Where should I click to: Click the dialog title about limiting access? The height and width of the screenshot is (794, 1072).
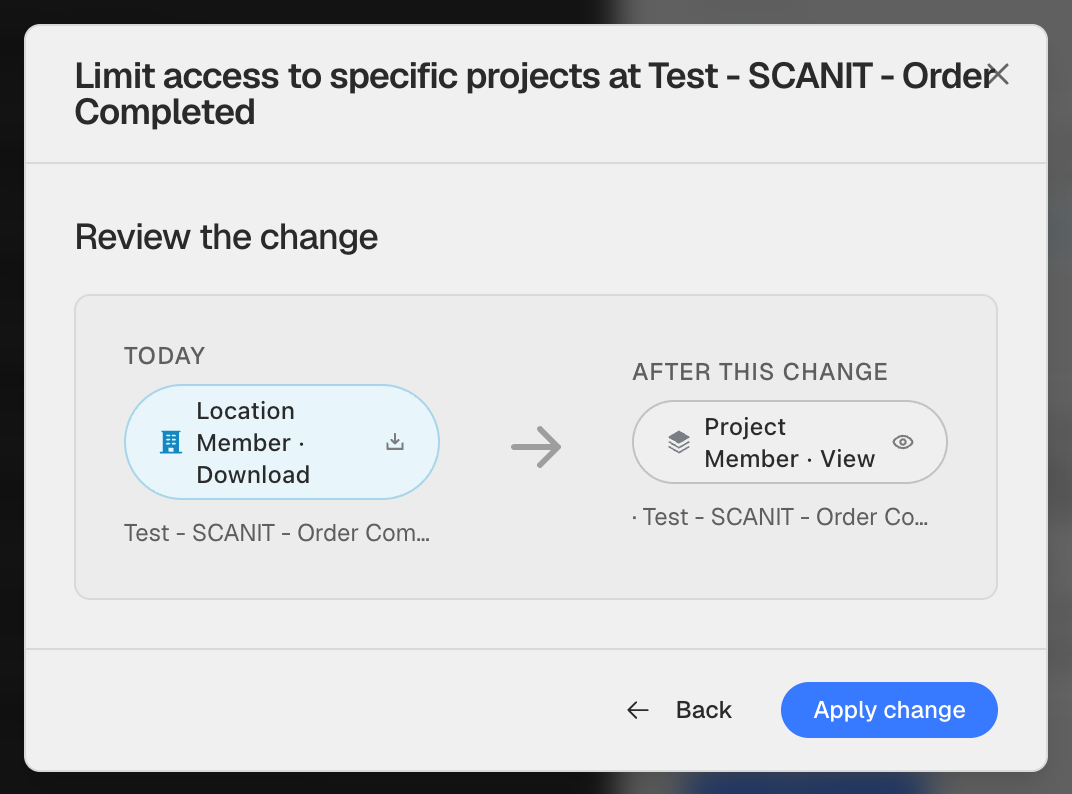click(533, 94)
